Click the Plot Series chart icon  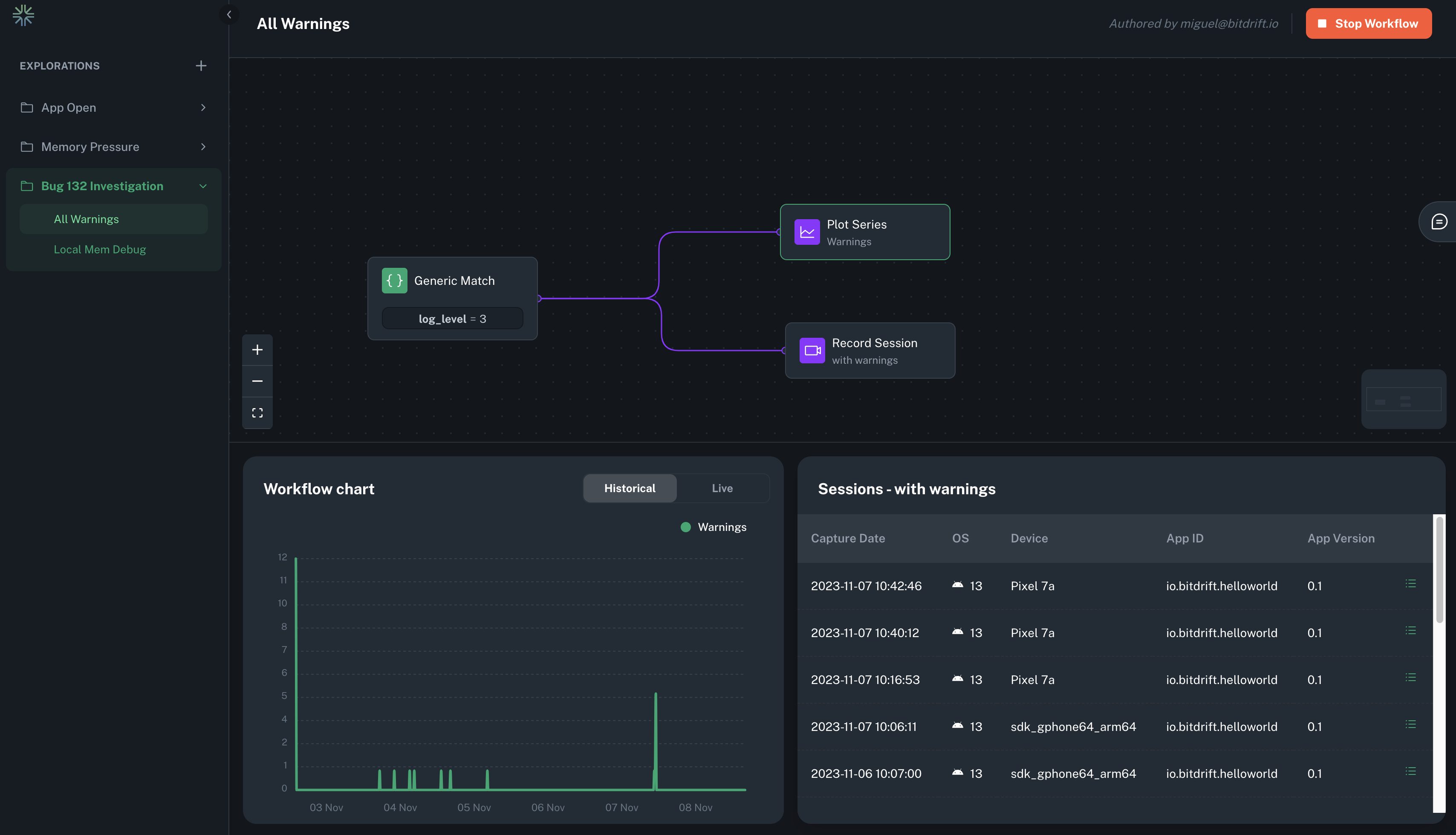pyautogui.click(x=807, y=232)
